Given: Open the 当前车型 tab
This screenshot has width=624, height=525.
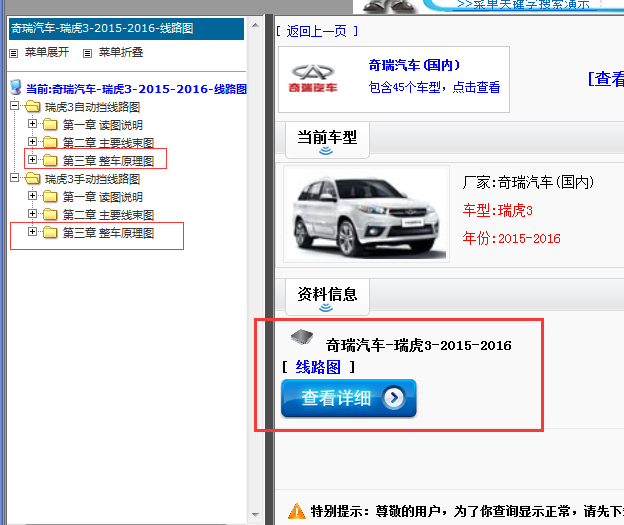Looking at the screenshot, I should [x=327, y=140].
